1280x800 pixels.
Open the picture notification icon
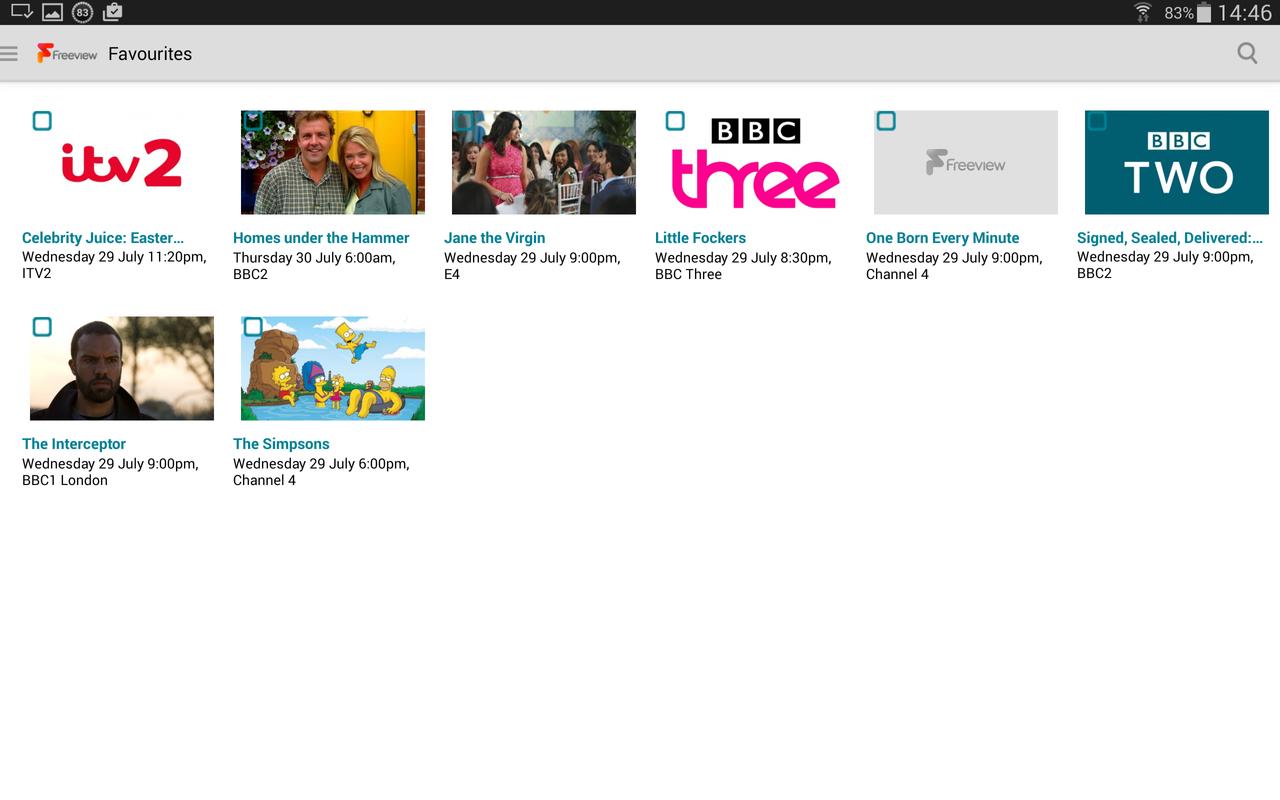[52, 12]
